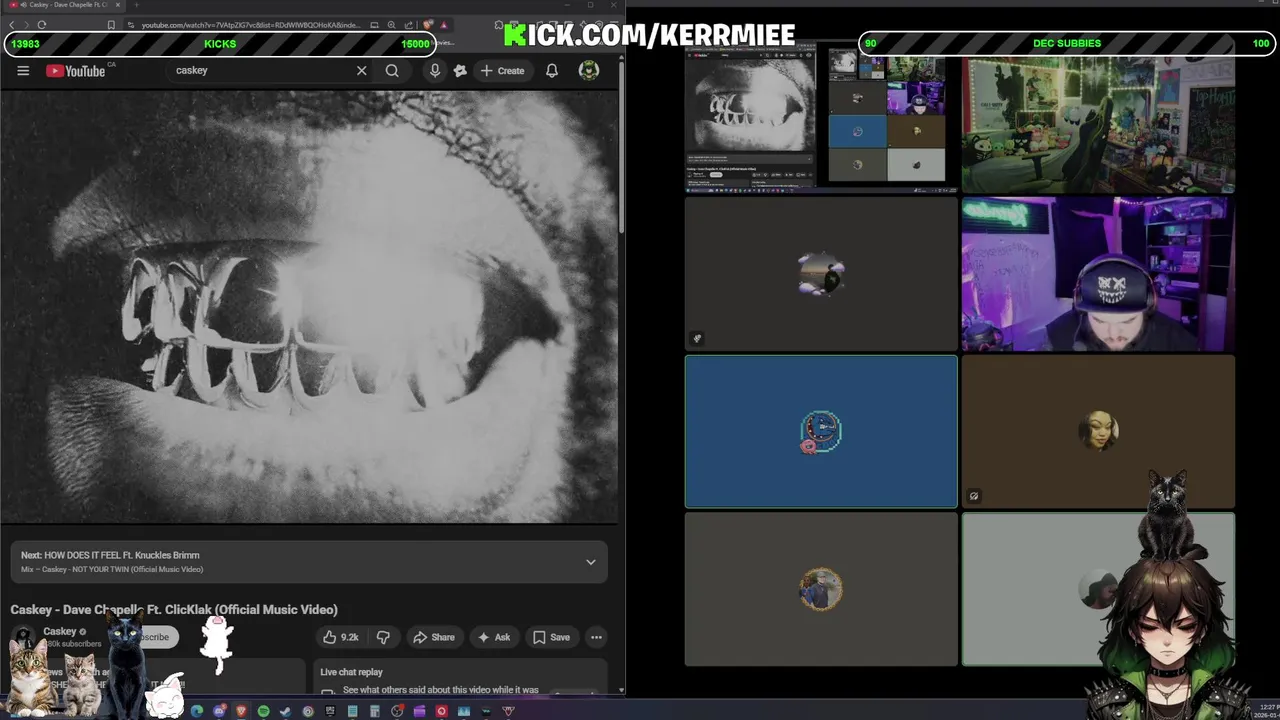This screenshot has width=1280, height=720.
Task: Open the YouTube hamburger guide menu
Action: (23, 70)
